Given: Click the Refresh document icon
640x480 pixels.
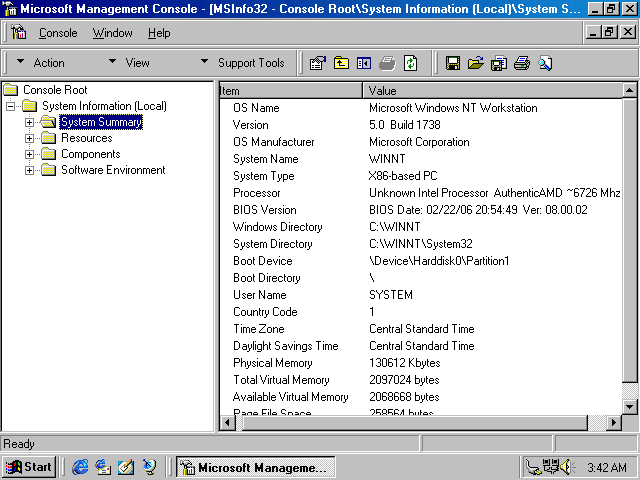Looking at the screenshot, I should pyautogui.click(x=411, y=63).
